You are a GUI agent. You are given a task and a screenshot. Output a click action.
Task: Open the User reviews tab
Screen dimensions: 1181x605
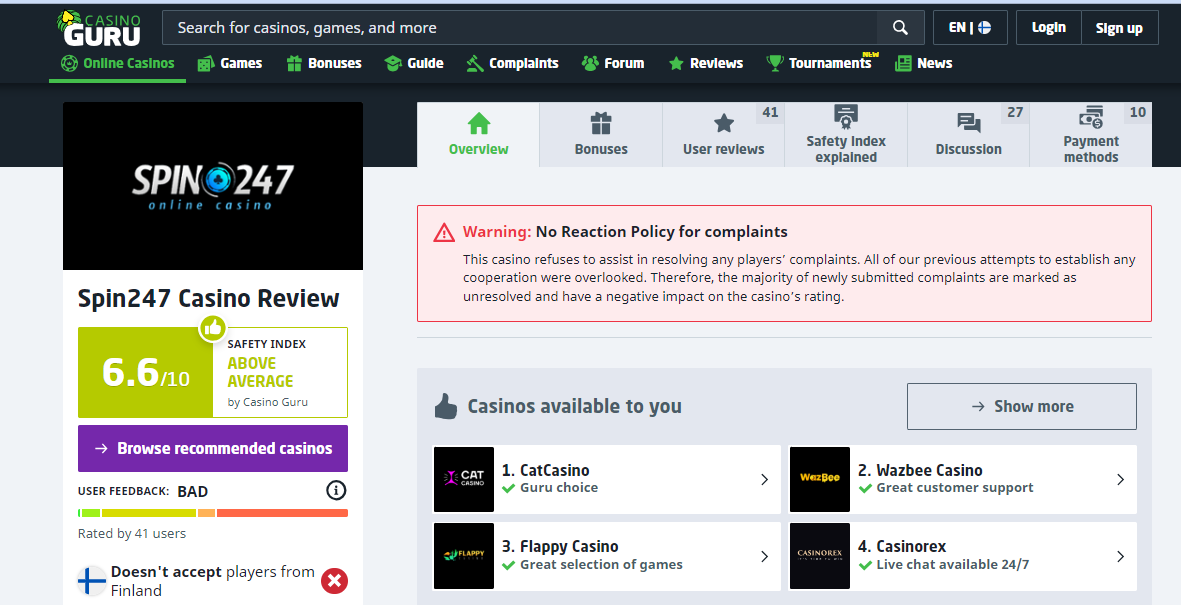click(x=723, y=135)
